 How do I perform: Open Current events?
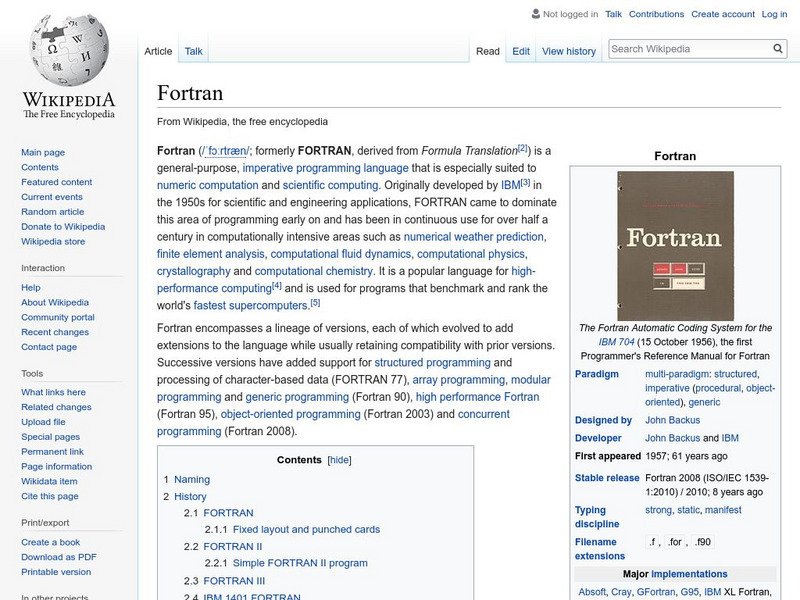[52, 196]
